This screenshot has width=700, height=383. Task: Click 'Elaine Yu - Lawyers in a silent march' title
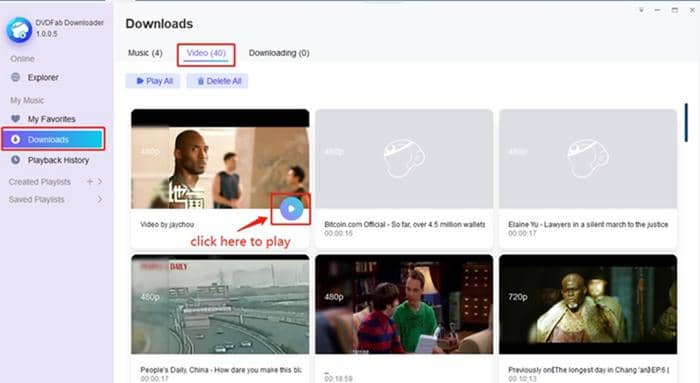[588, 224]
